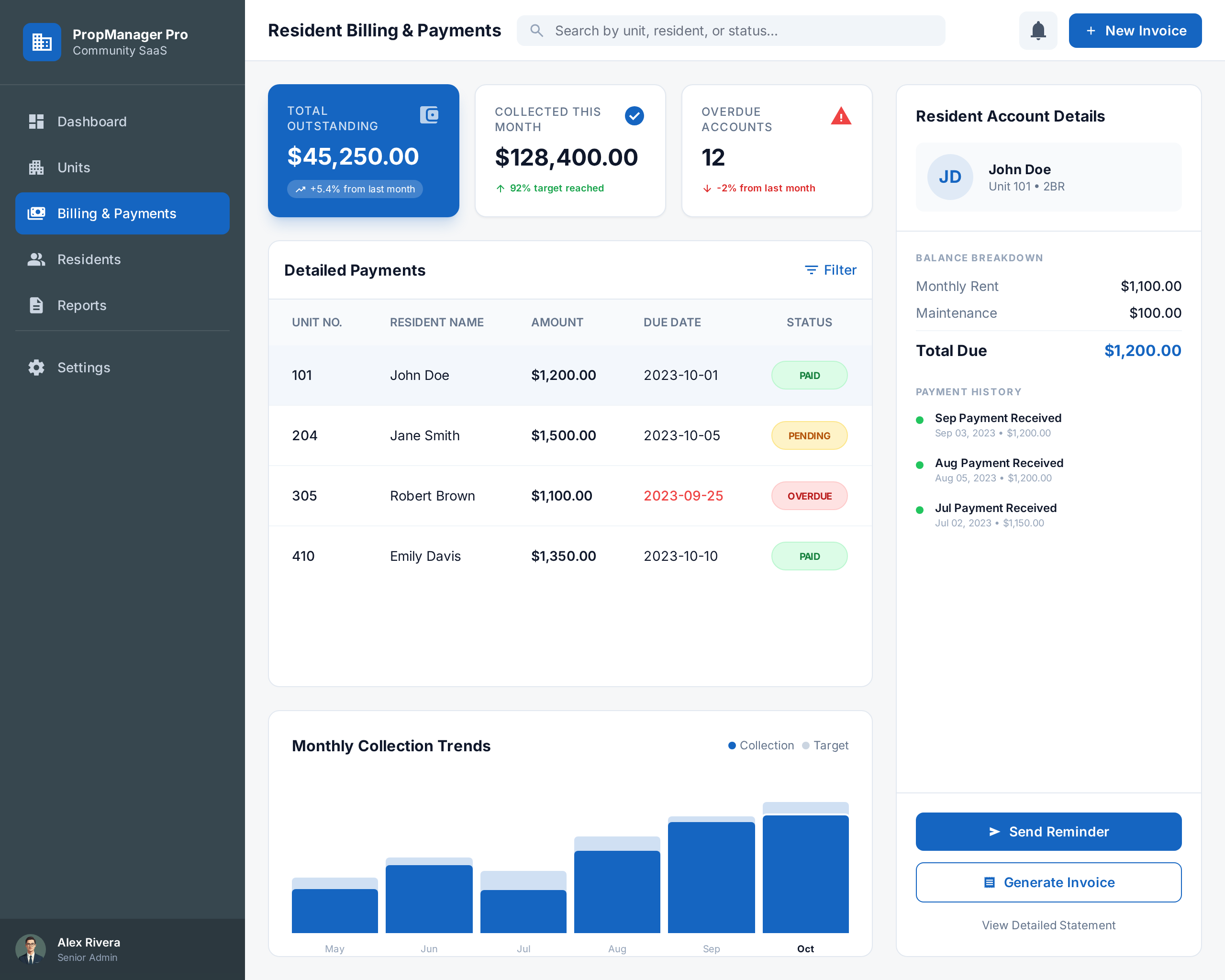Screen dimensions: 1225x980
Task: Open the Residents page
Action: pyautogui.click(x=89, y=260)
